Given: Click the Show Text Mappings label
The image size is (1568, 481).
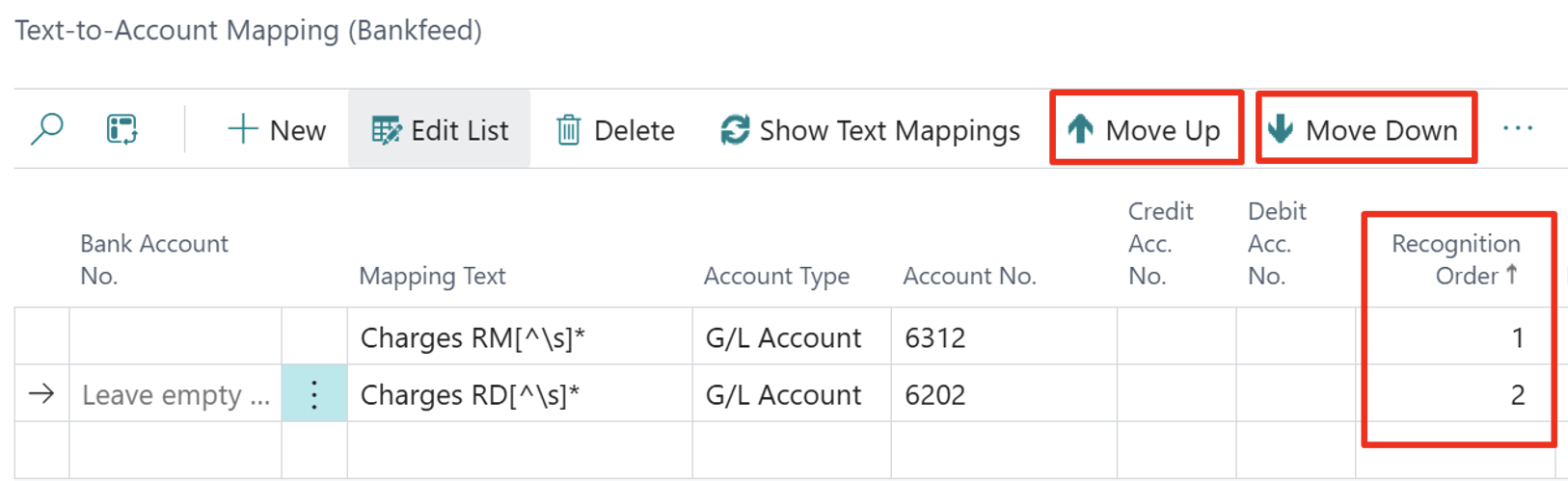Looking at the screenshot, I should pos(890,131).
